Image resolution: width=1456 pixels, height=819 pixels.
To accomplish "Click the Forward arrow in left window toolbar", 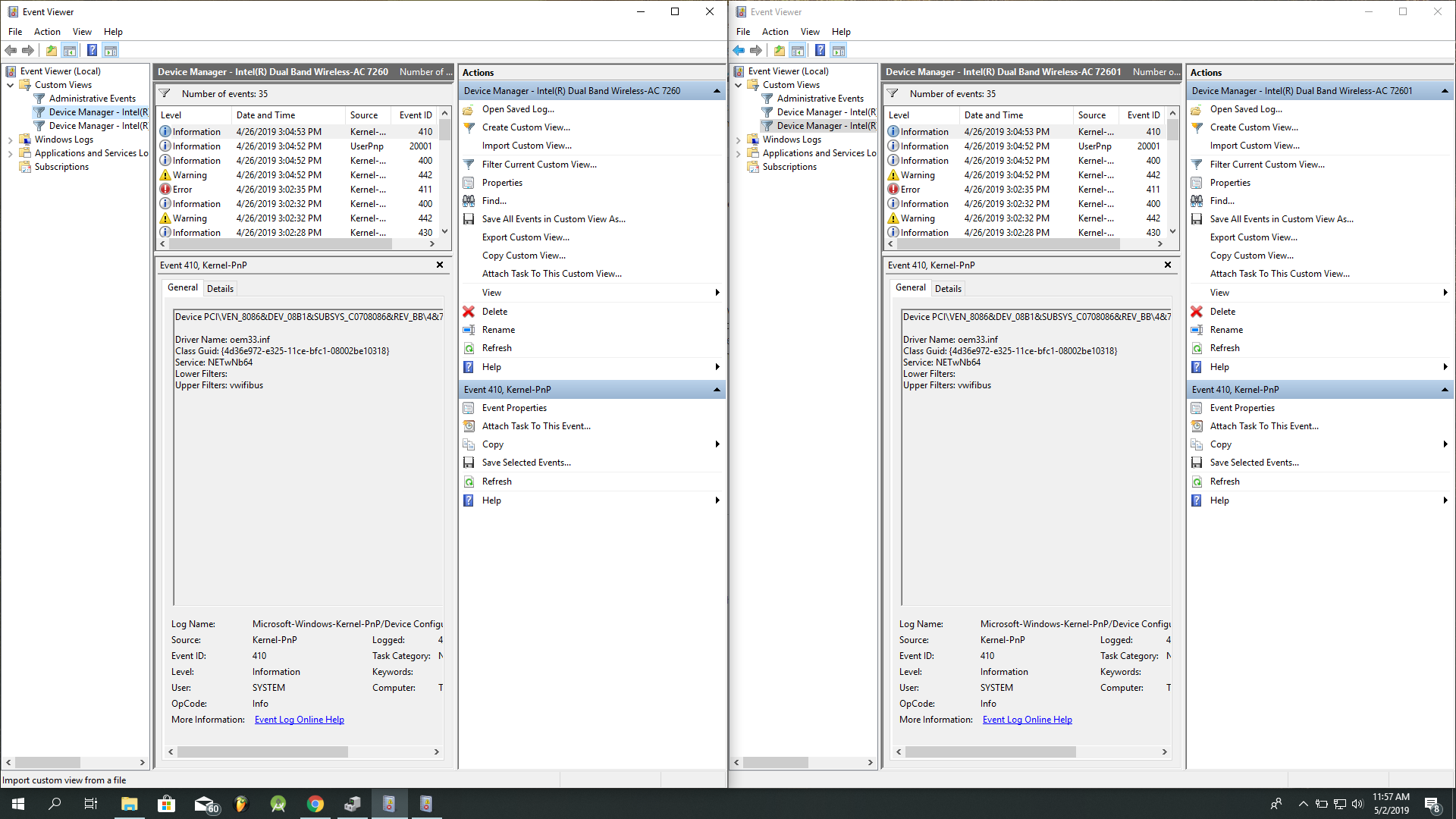I will tap(28, 51).
